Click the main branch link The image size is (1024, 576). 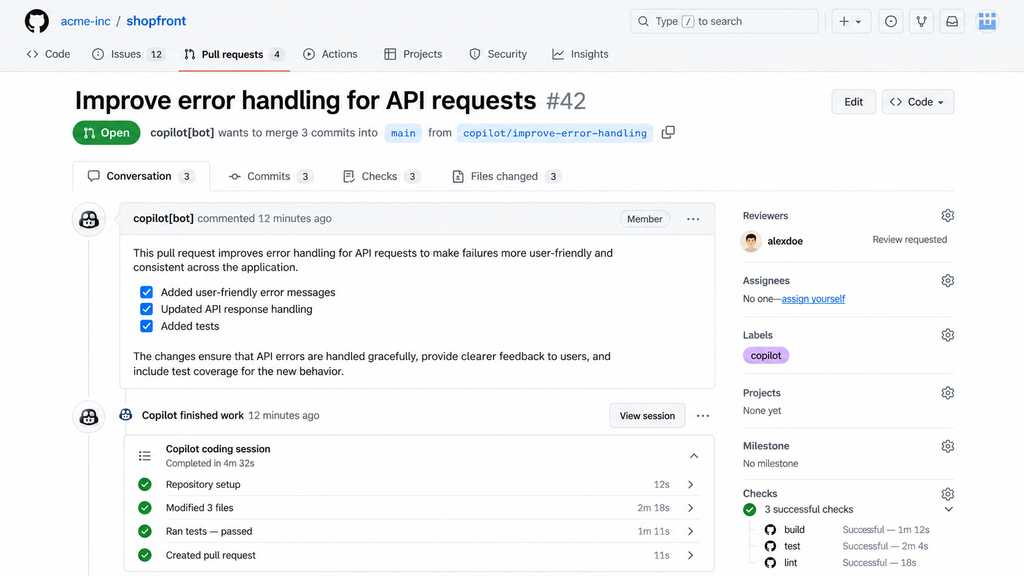(x=403, y=133)
